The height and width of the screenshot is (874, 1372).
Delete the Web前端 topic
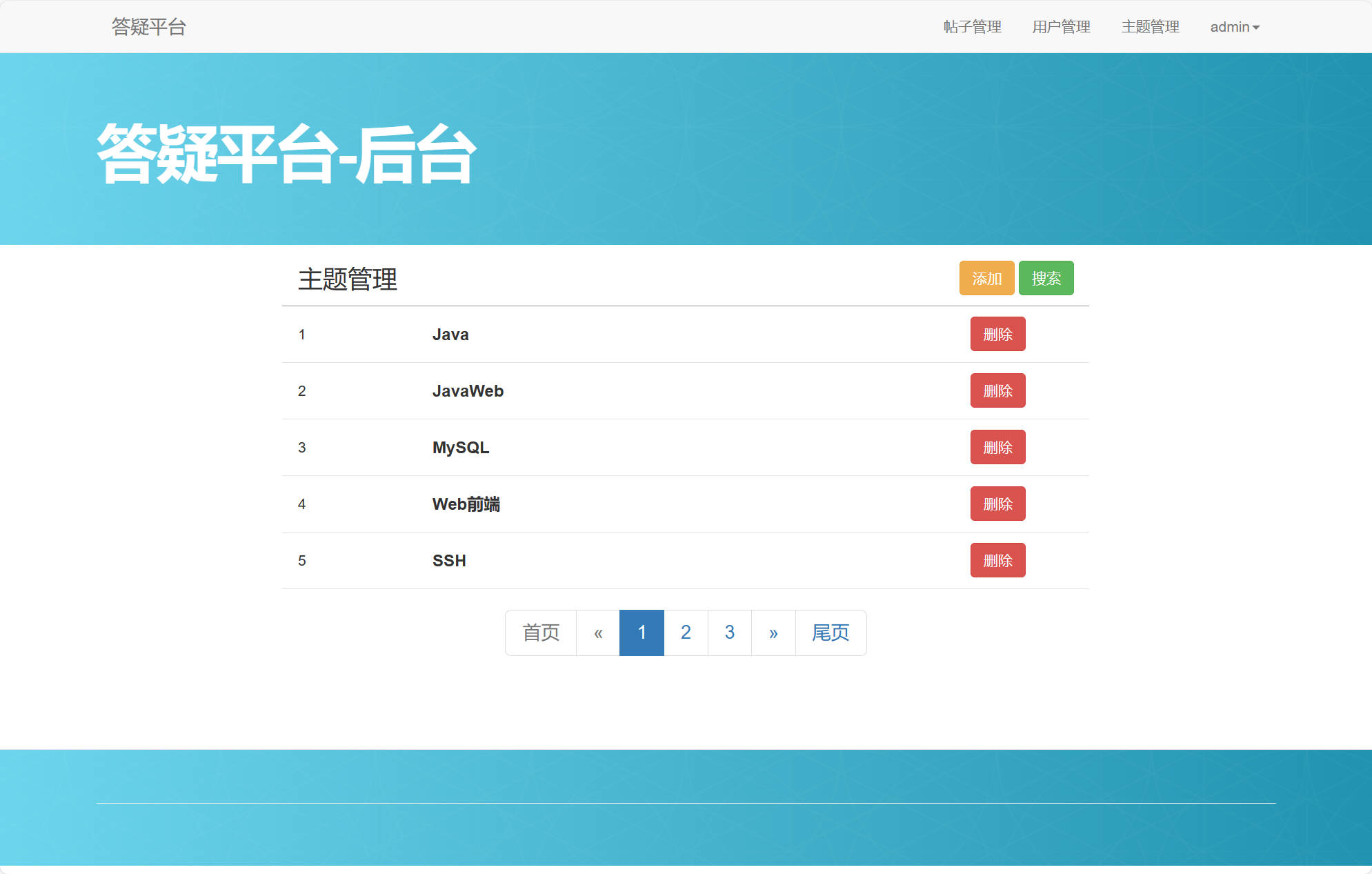[997, 504]
